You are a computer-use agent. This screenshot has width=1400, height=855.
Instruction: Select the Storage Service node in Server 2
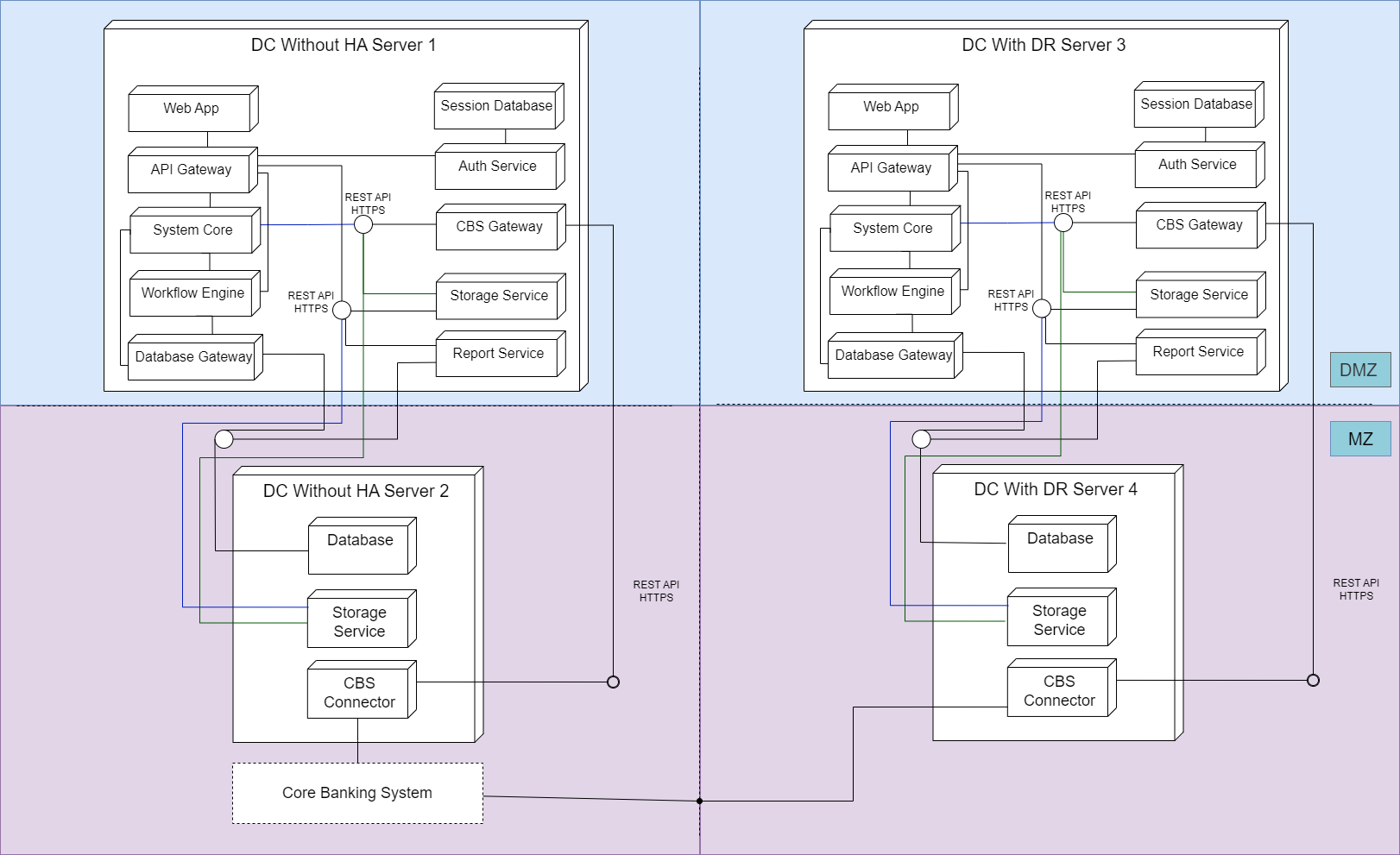point(363,619)
